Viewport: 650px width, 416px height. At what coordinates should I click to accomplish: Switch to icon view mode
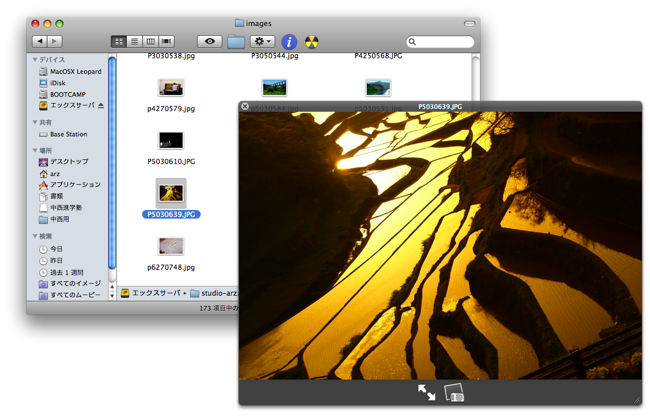[119, 42]
